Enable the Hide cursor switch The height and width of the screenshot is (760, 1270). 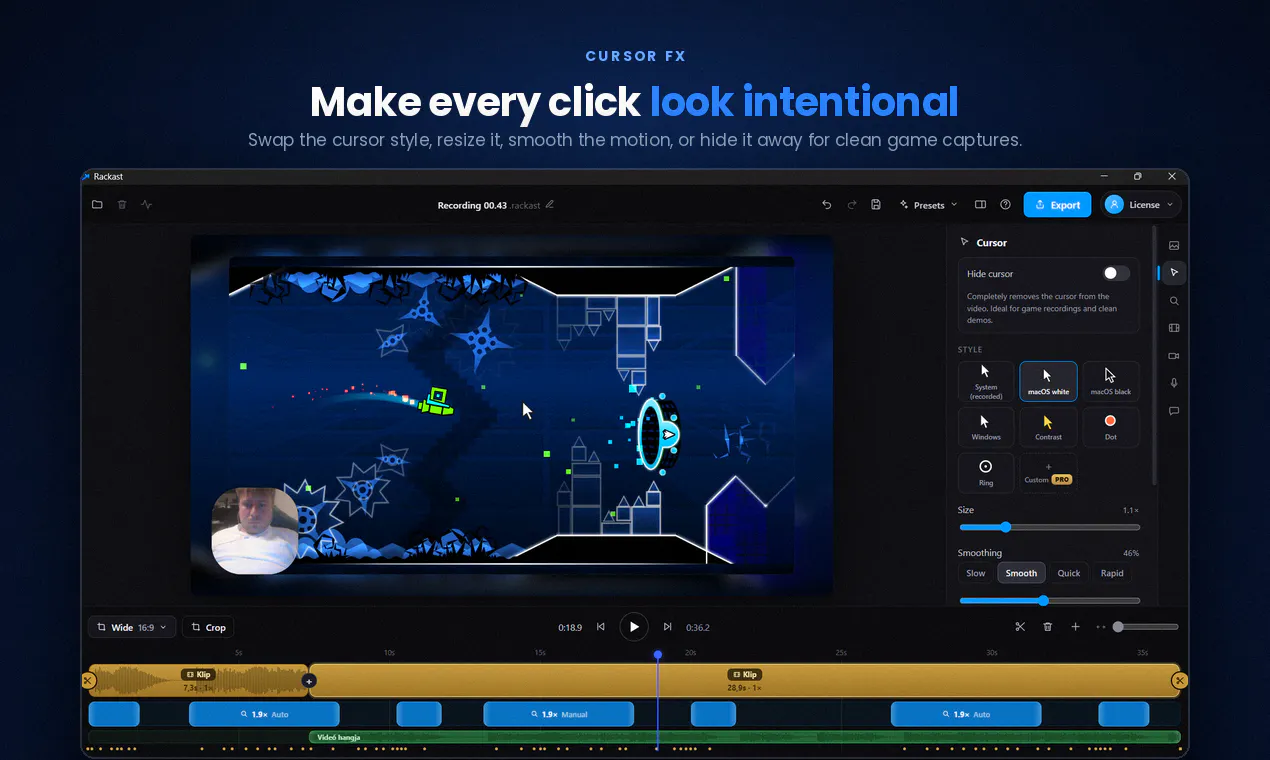click(1116, 273)
